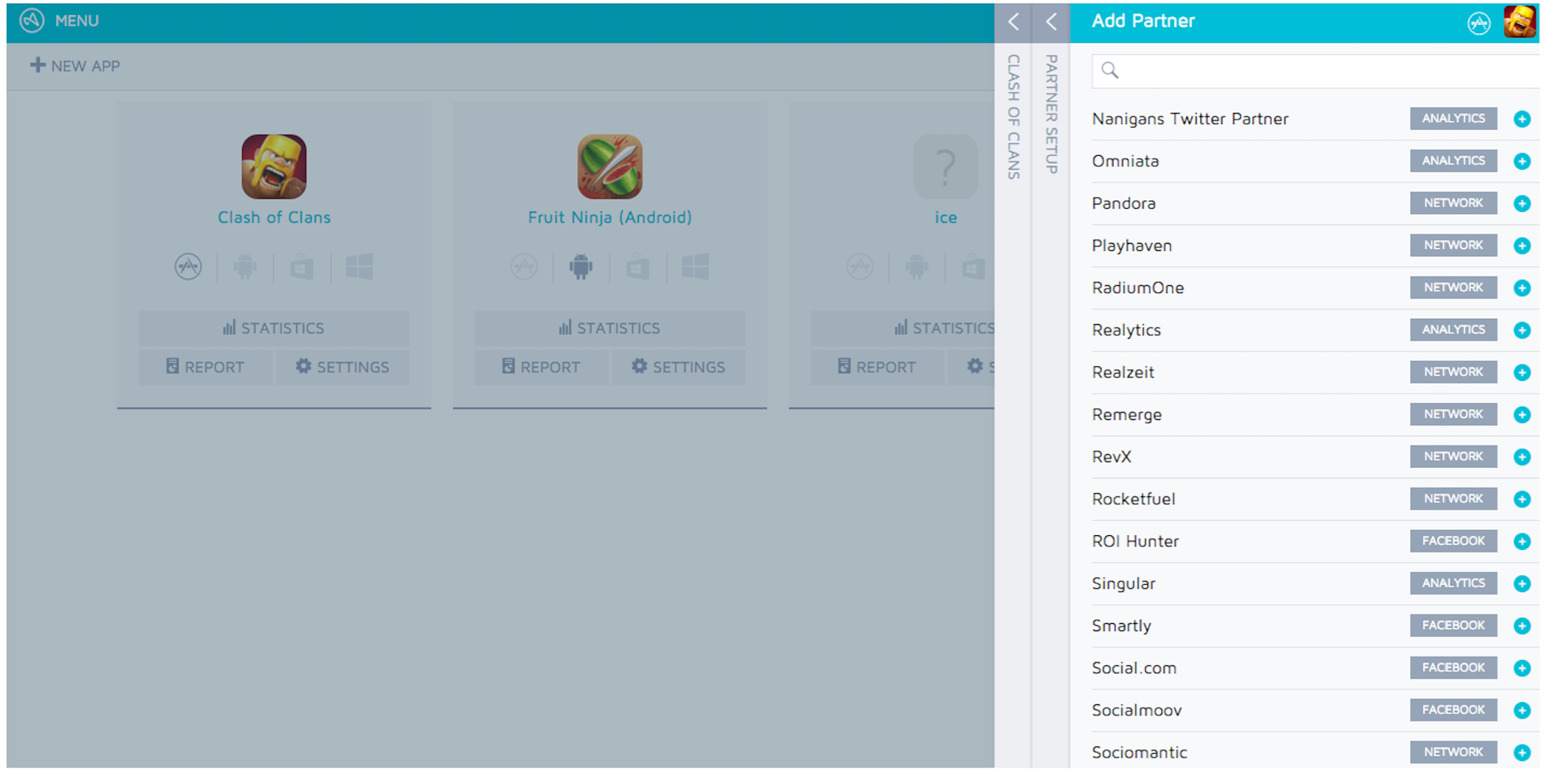Click ANALYTICS tag on Nanigans Twitter Partner row
1557x784 pixels.
click(x=1454, y=119)
